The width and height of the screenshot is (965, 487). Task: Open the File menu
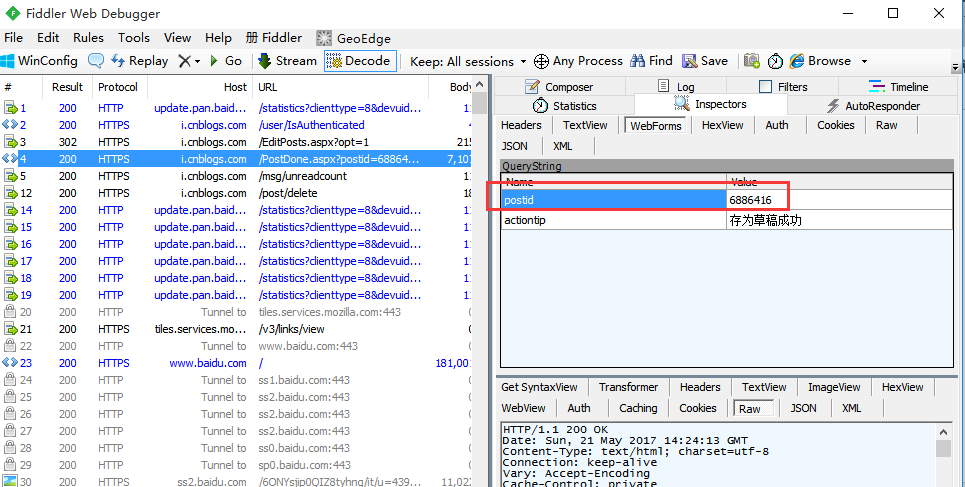pos(14,38)
